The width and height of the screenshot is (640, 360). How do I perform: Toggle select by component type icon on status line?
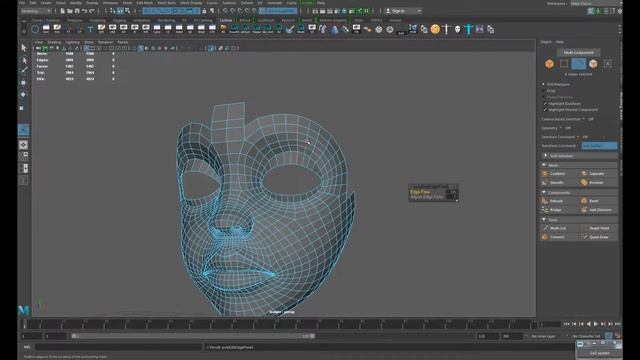click(128, 11)
